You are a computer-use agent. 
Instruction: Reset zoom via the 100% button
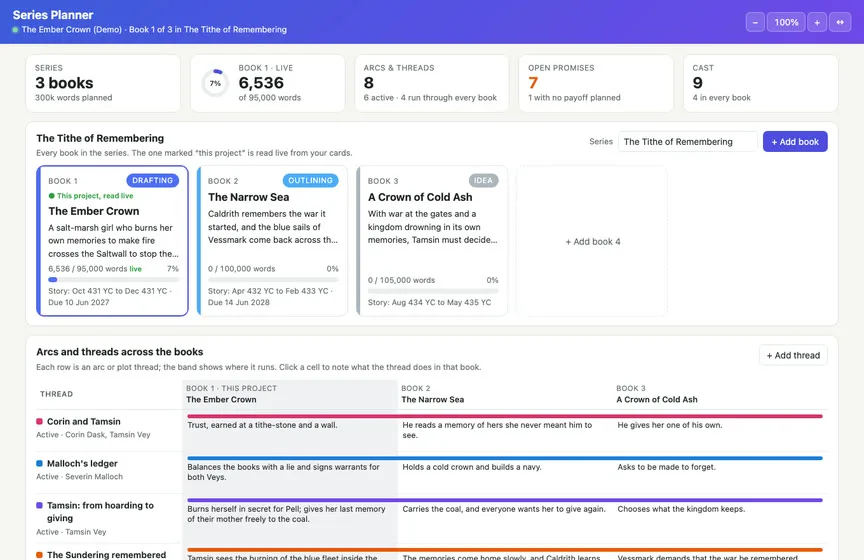point(786,23)
